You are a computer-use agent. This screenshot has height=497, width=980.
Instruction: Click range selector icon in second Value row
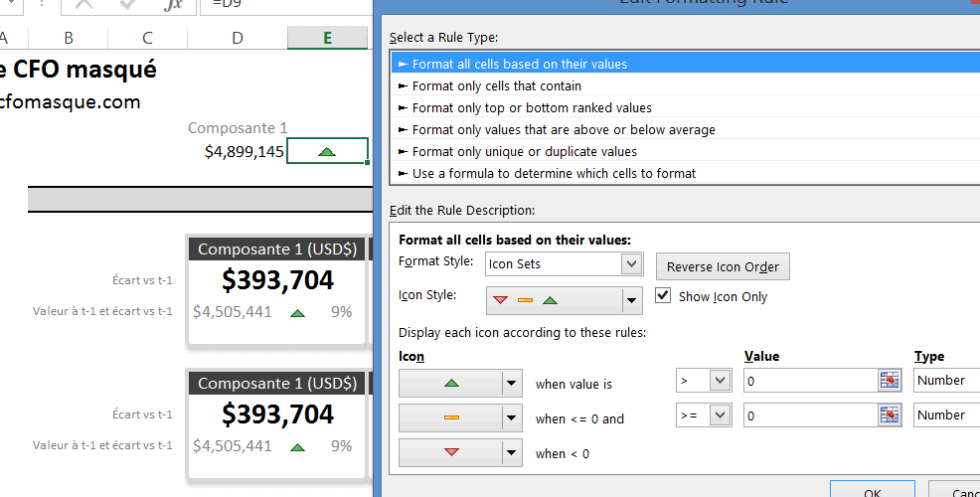(x=889, y=415)
